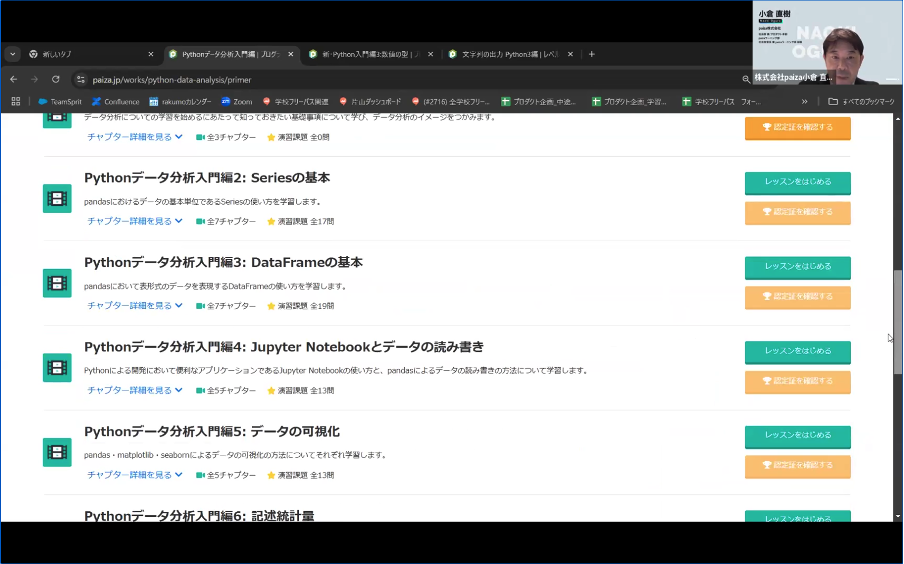Open the rakumoカレンダー bookmark

click(180, 101)
